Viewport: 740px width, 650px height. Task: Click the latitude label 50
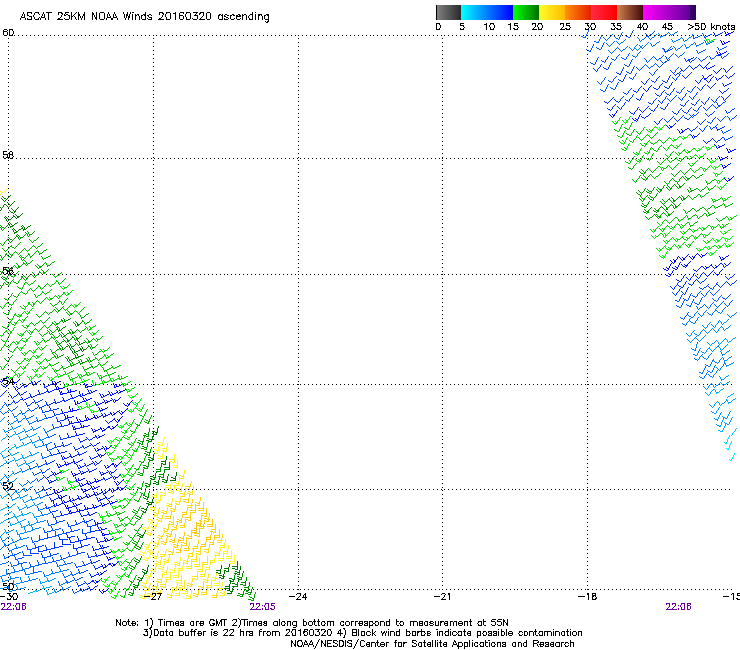click(x=8, y=587)
